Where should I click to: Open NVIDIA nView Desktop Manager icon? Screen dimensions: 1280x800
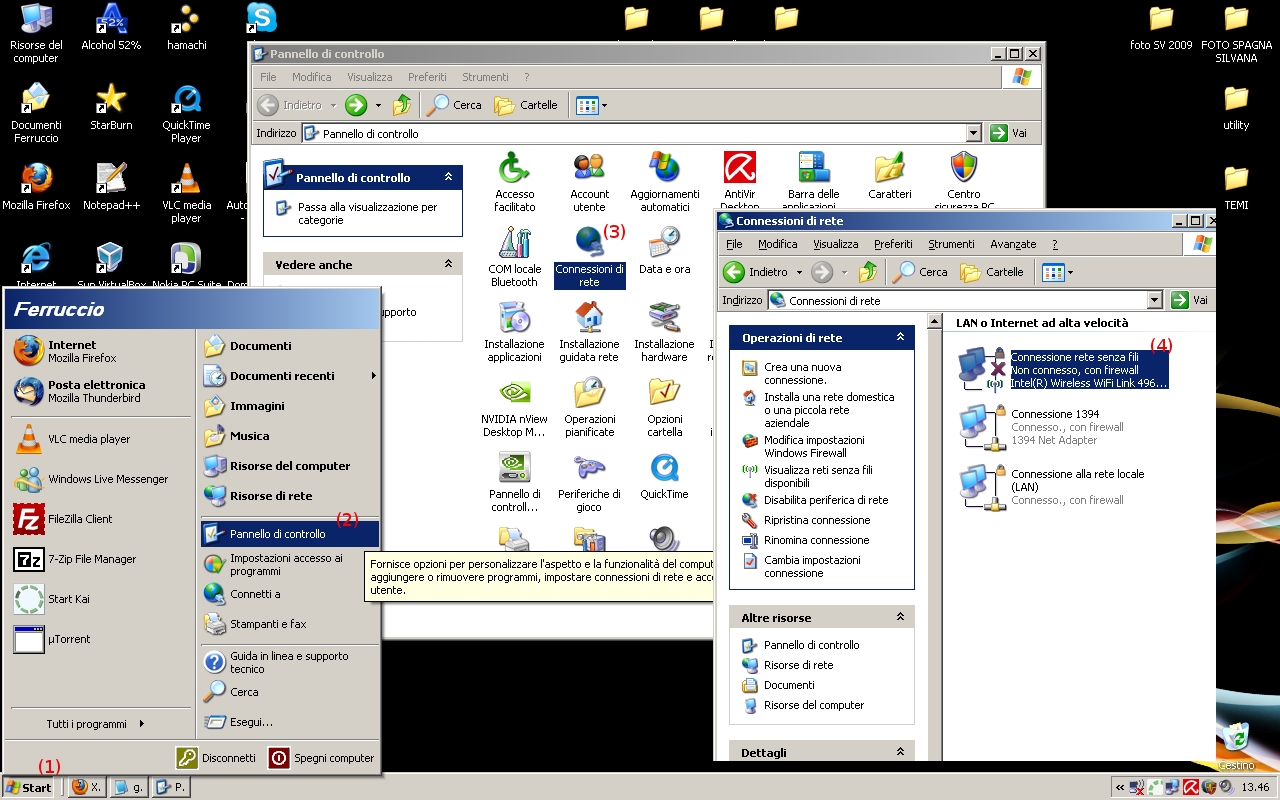514,407
